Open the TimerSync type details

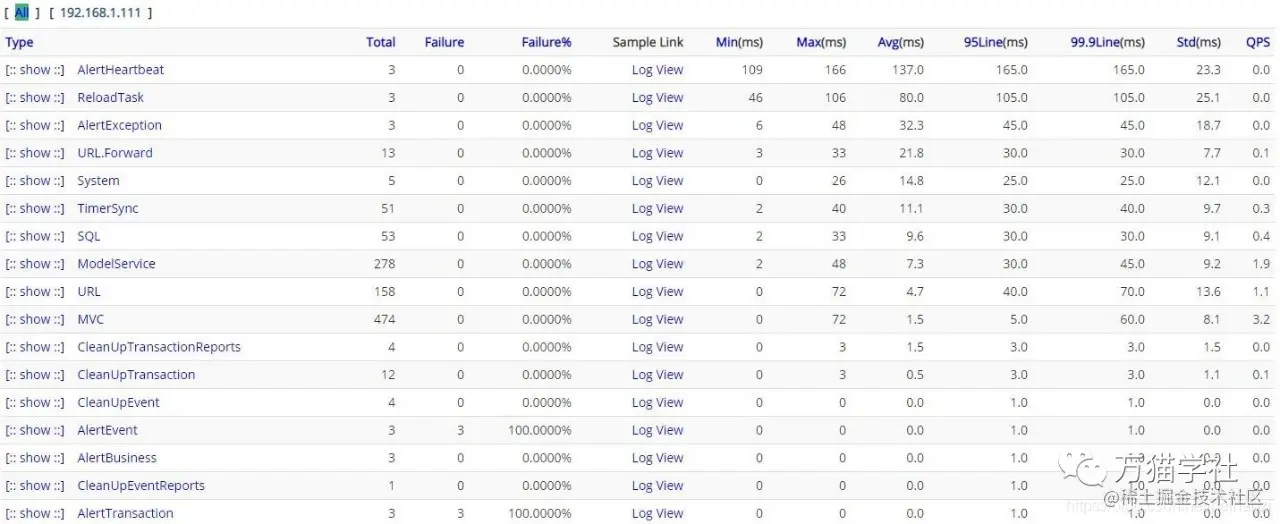(108, 209)
